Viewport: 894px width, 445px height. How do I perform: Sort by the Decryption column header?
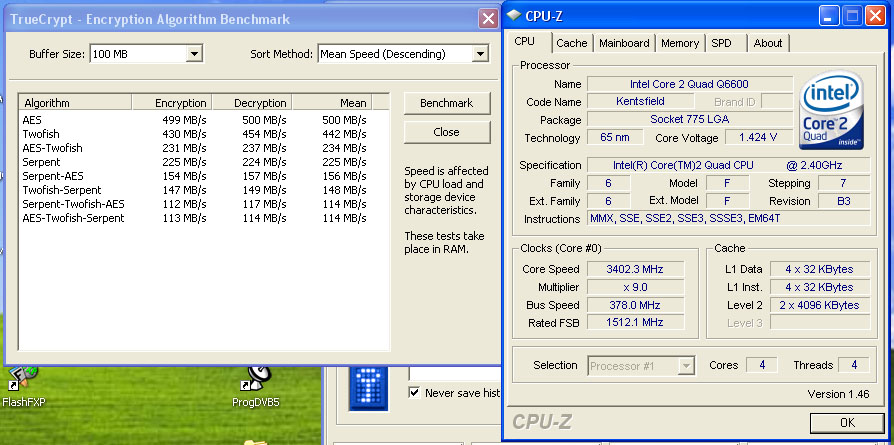click(252, 103)
